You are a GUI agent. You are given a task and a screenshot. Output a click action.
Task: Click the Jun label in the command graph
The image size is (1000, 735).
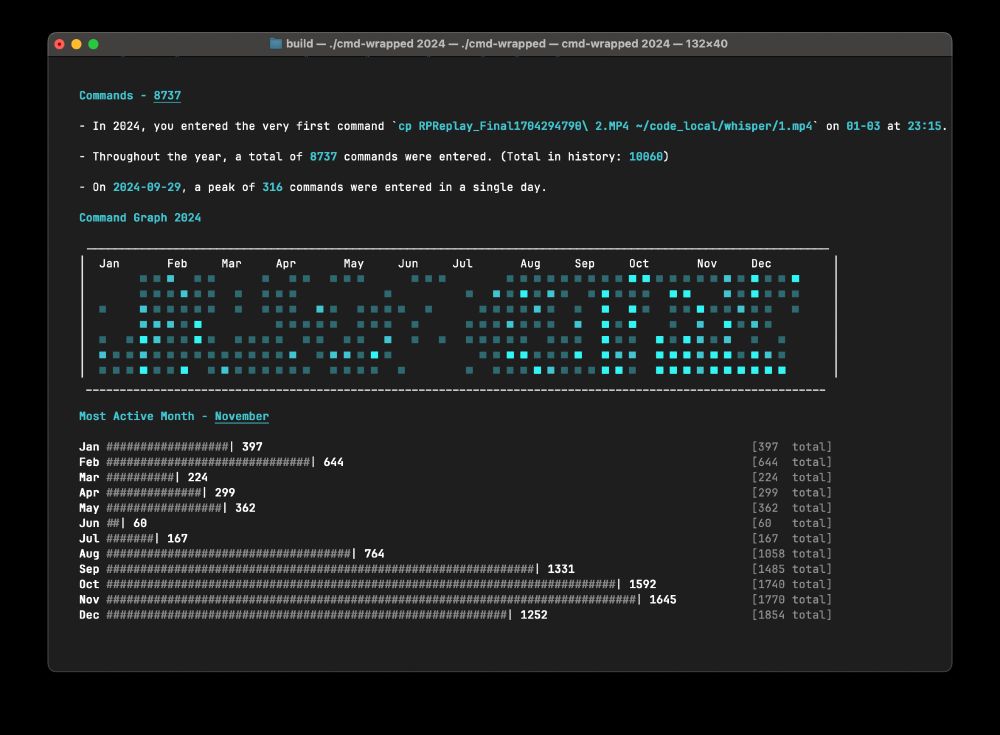tap(408, 264)
